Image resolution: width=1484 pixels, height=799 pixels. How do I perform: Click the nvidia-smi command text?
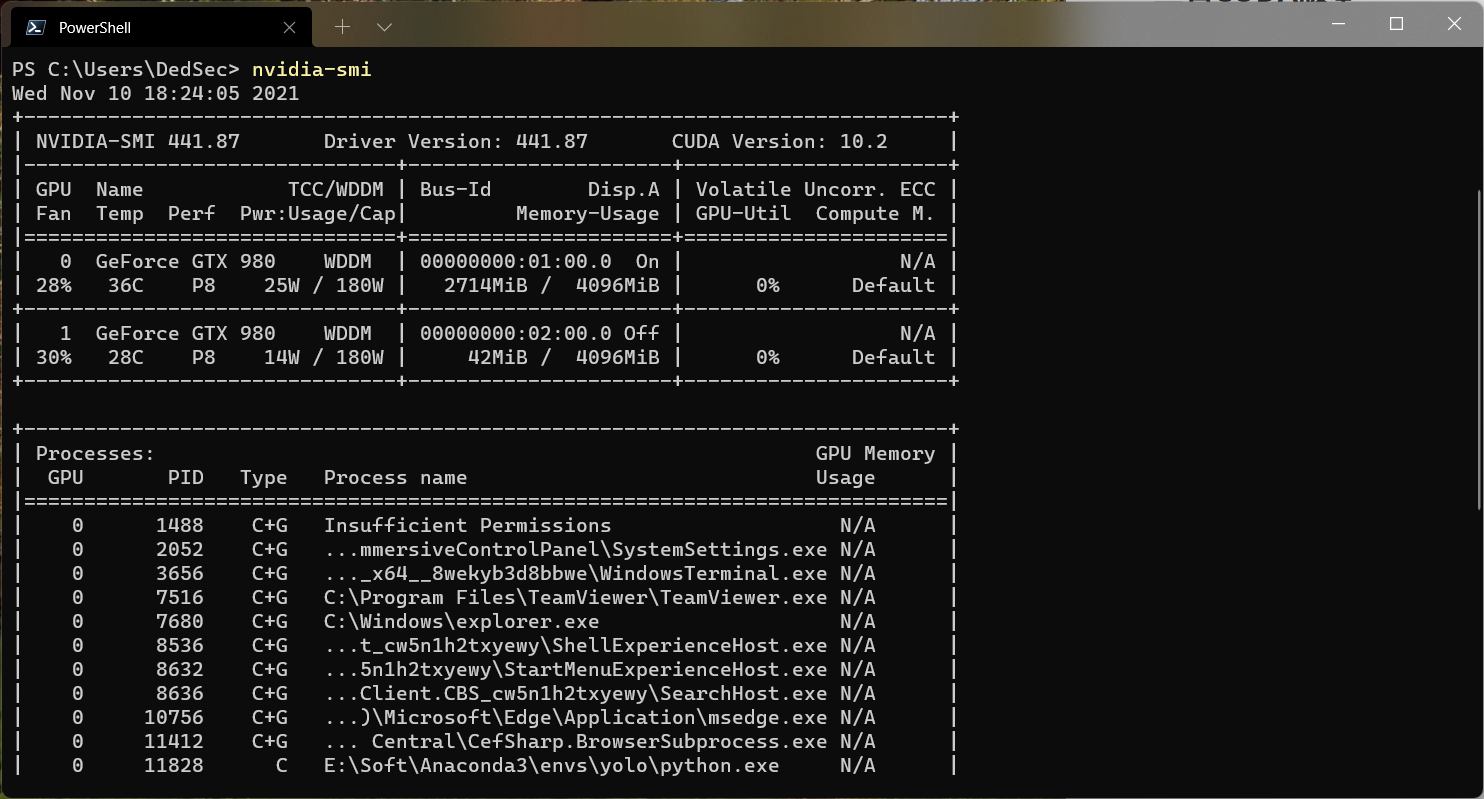[x=312, y=70]
